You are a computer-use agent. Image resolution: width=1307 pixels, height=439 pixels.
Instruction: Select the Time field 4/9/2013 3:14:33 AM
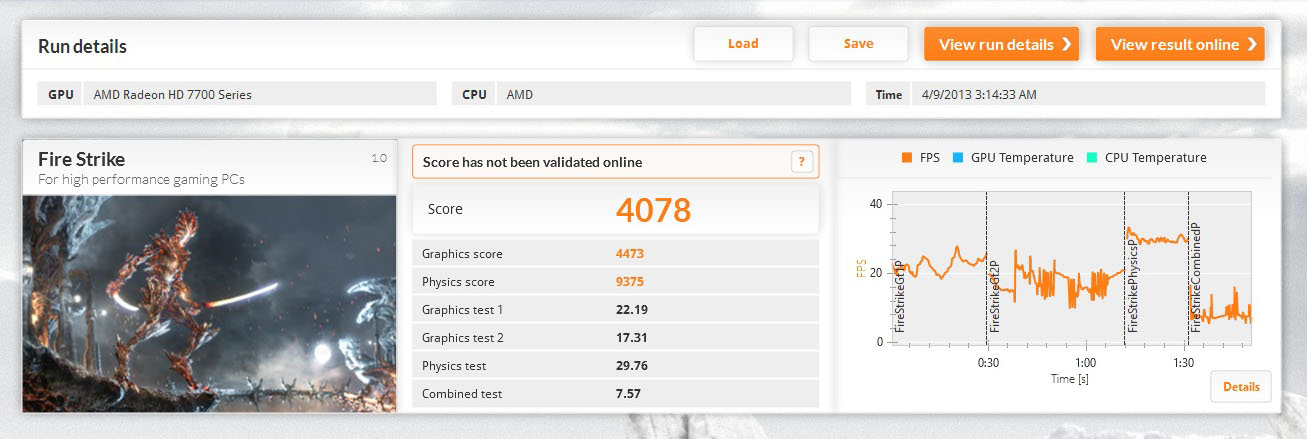[x=1088, y=94]
